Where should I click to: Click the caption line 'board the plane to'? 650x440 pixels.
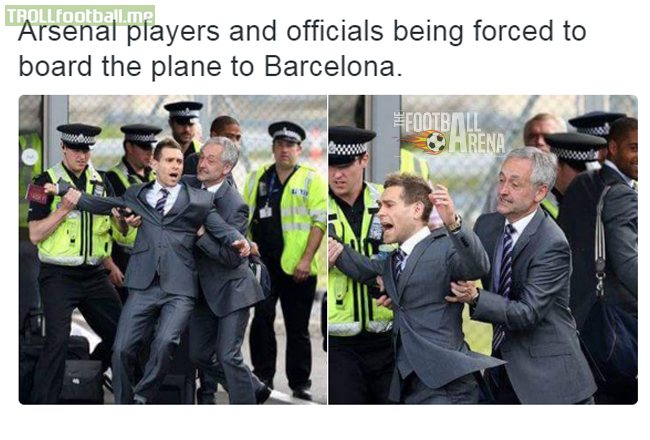(x=136, y=66)
